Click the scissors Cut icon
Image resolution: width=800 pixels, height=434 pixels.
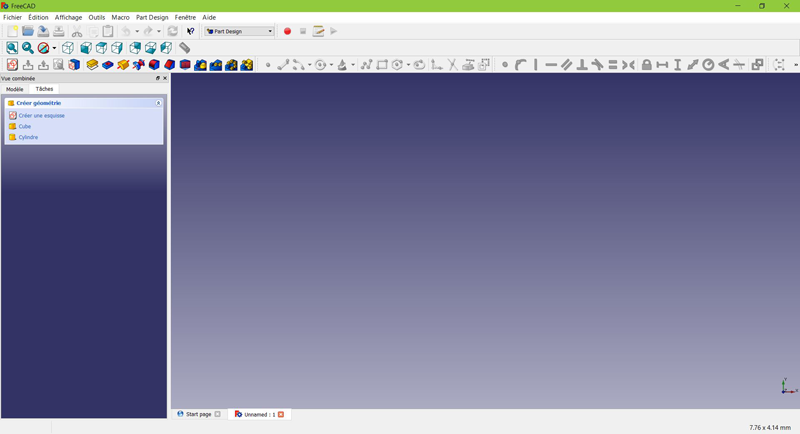point(77,31)
